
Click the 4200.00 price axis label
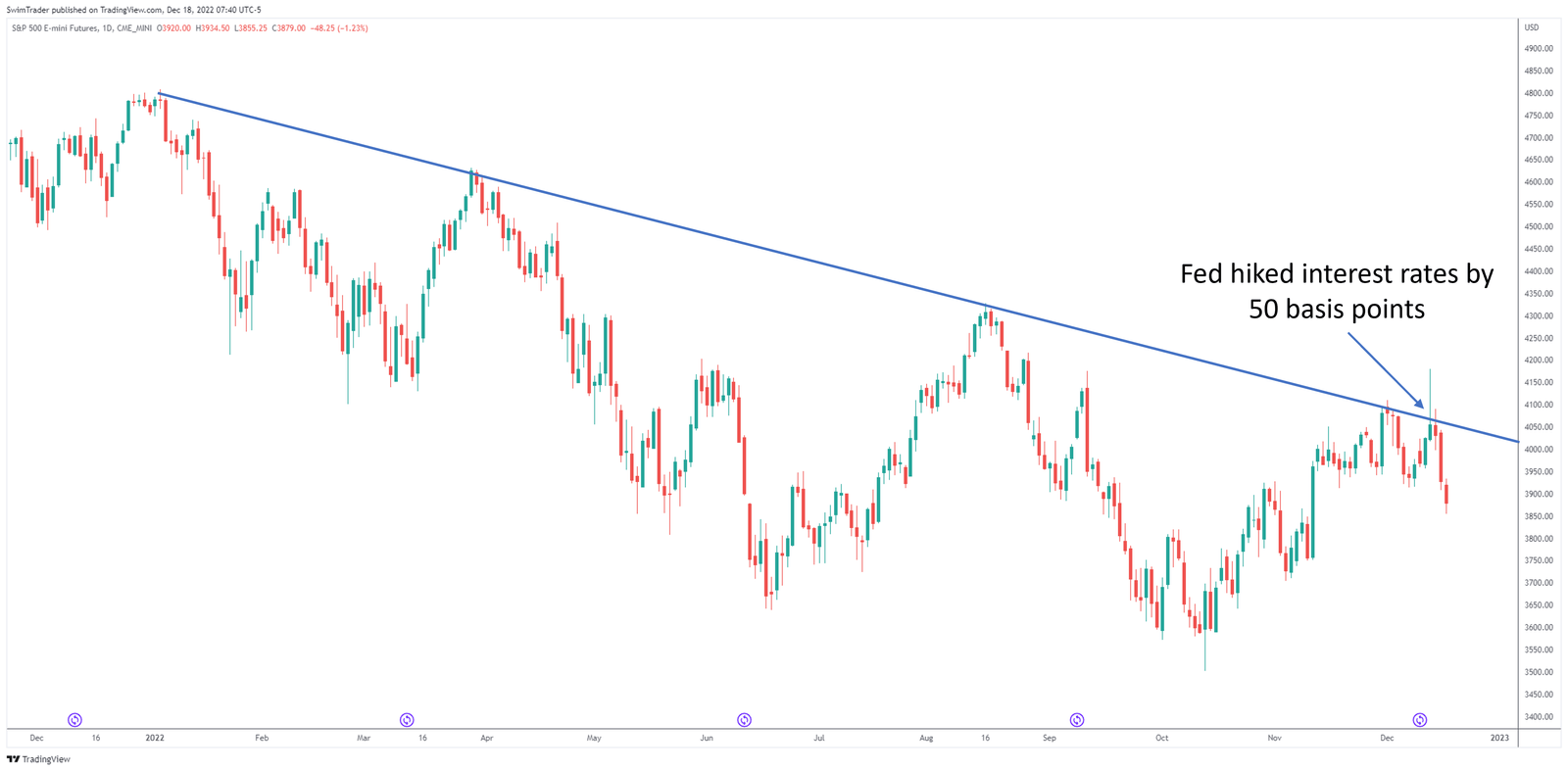(1539, 361)
